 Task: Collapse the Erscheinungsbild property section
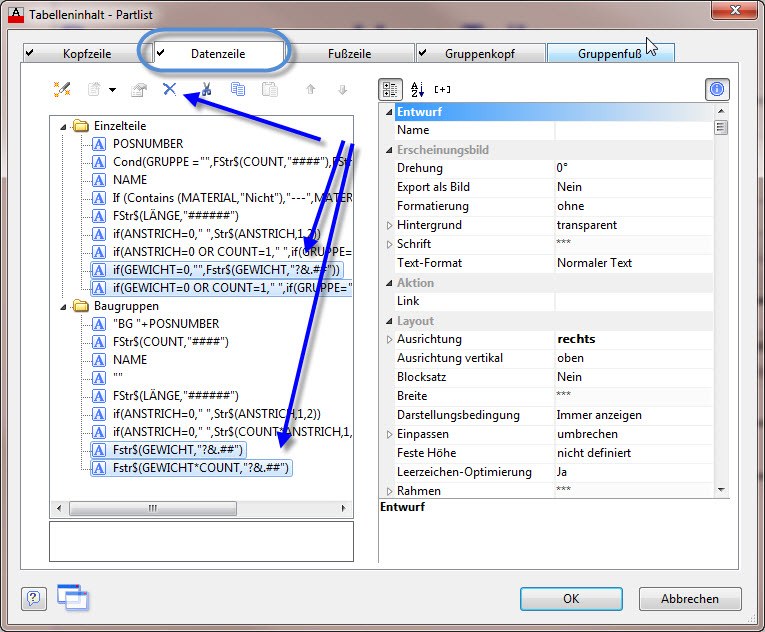[x=389, y=150]
